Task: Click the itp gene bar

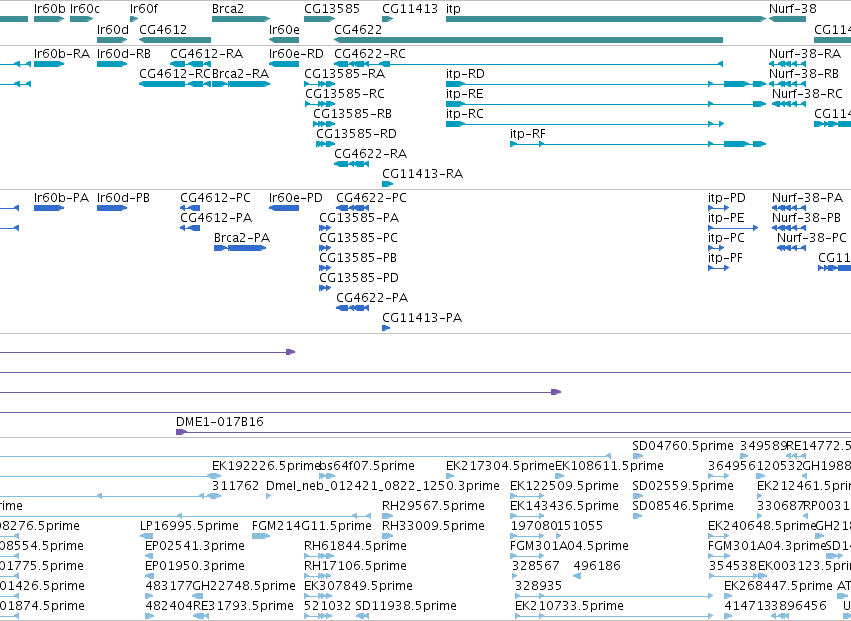Action: click(x=606, y=20)
